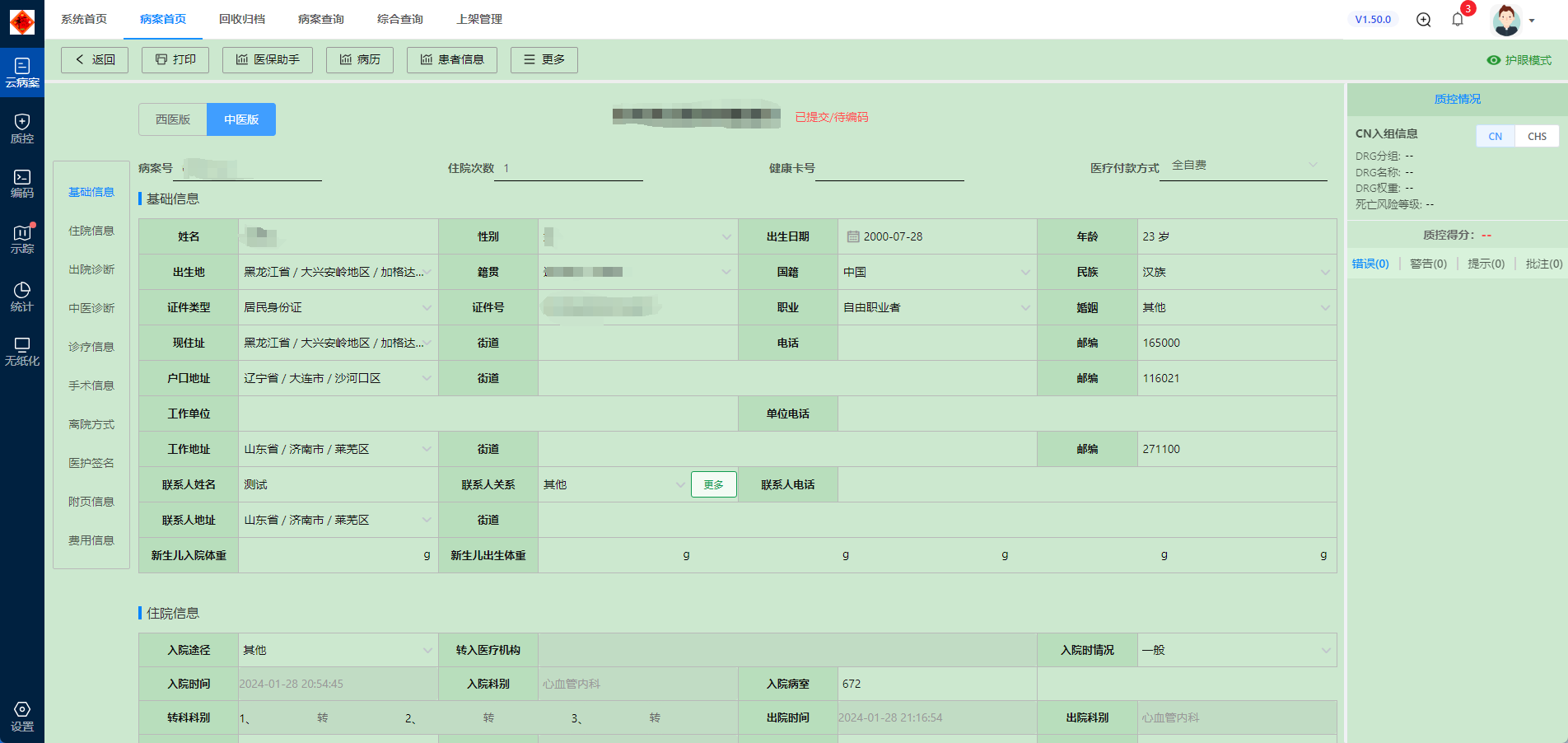Open 设置 at sidebar bottom
Screen dimensions: 1568x743
[22, 717]
